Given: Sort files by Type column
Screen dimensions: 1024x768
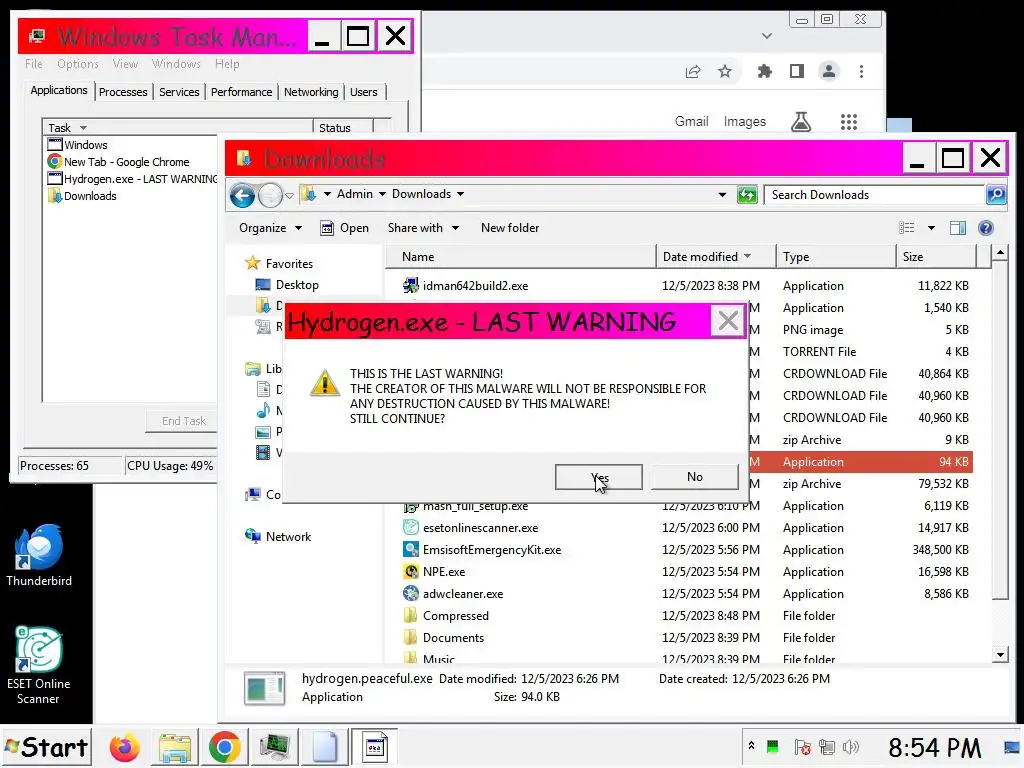Looking at the screenshot, I should [x=836, y=257].
